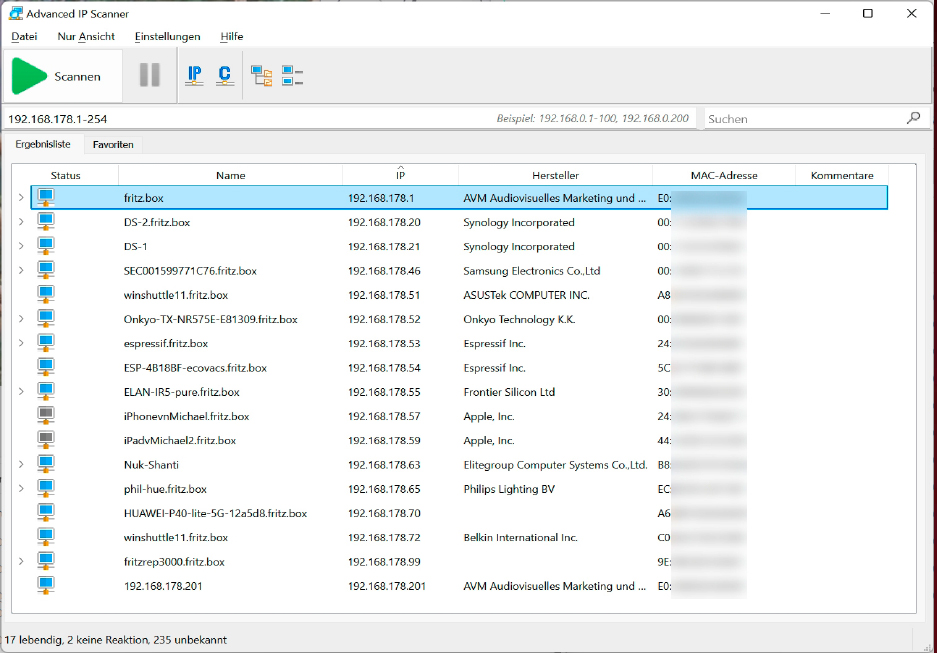
Task: Expand the ELAN-IR5-pure.fritz.box row
Action: click(x=21, y=392)
